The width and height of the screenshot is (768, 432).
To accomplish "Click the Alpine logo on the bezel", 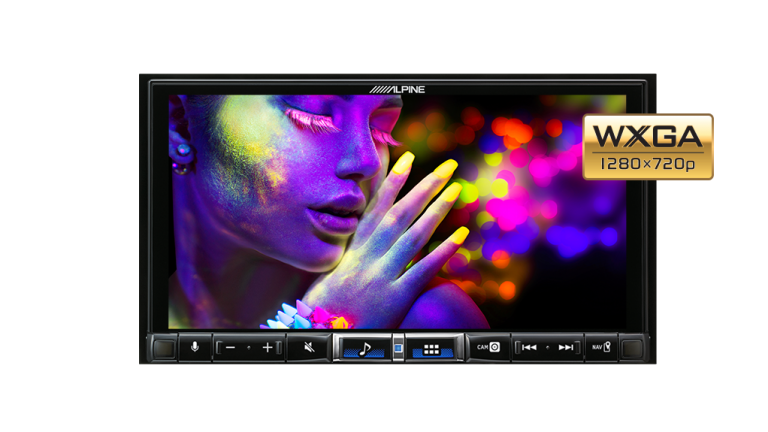I will tap(397, 89).
